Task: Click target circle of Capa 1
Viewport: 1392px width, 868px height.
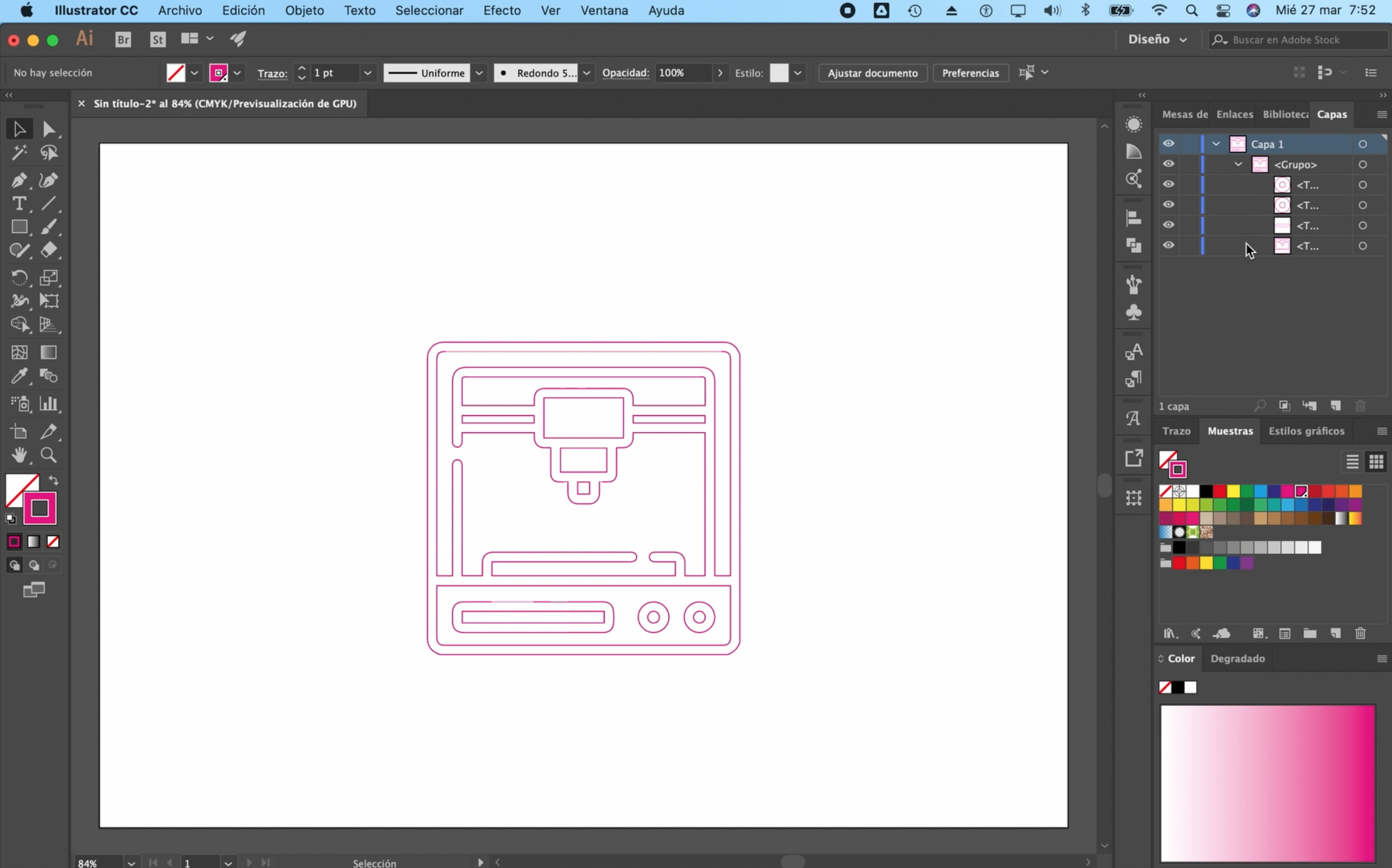Action: pyautogui.click(x=1363, y=144)
